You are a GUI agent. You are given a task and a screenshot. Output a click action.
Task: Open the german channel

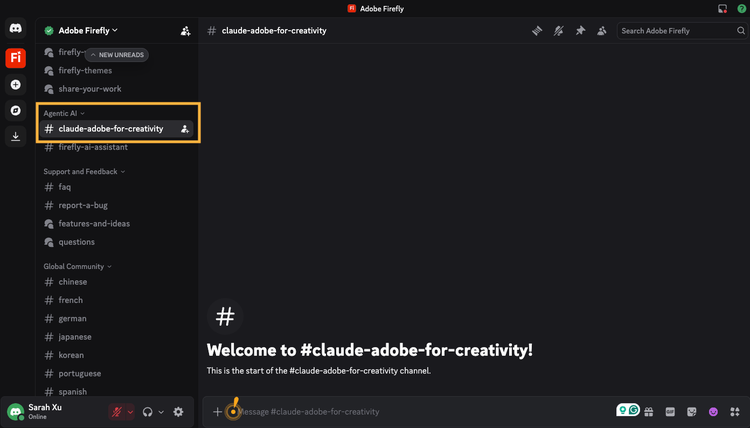(117, 318)
